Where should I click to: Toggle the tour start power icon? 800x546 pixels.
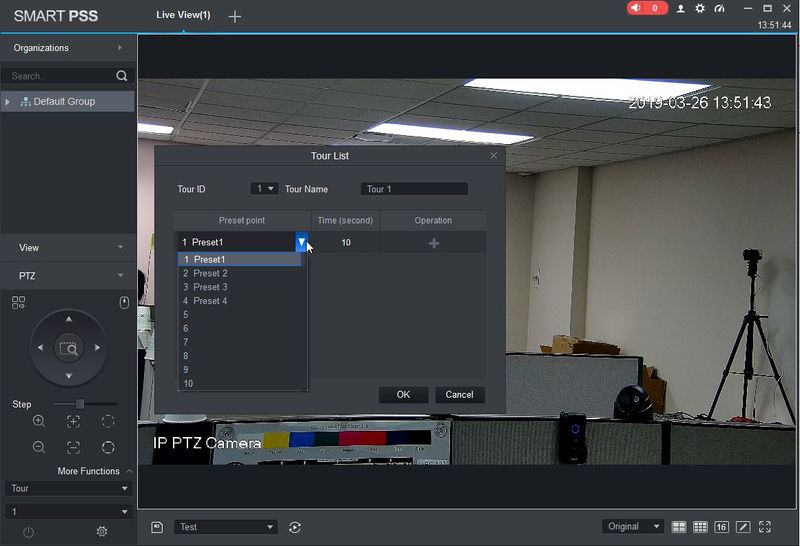tap(29, 532)
